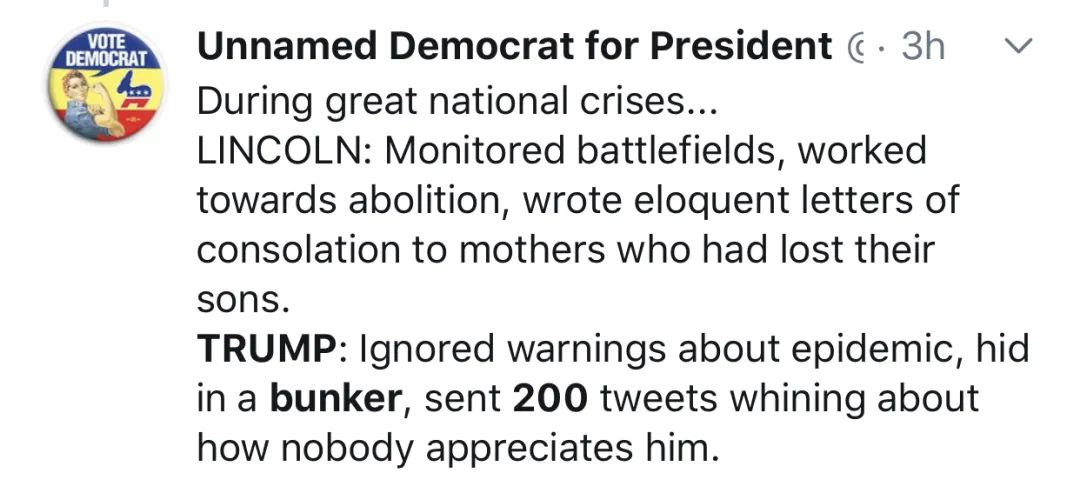Image resolution: width=1080 pixels, height=493 pixels.
Task: Click the 'During great national crises...' line
Action: (457, 103)
